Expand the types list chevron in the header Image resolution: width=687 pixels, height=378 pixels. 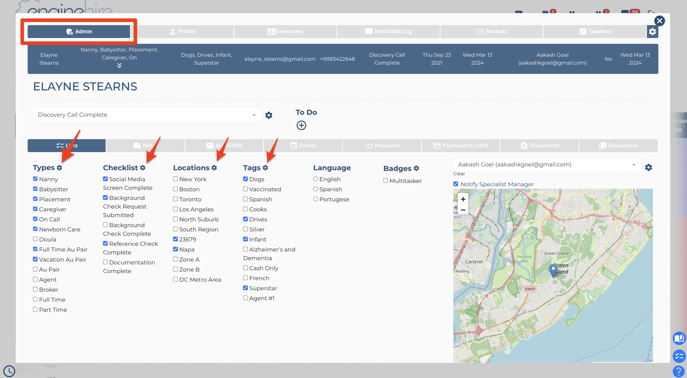(x=119, y=65)
